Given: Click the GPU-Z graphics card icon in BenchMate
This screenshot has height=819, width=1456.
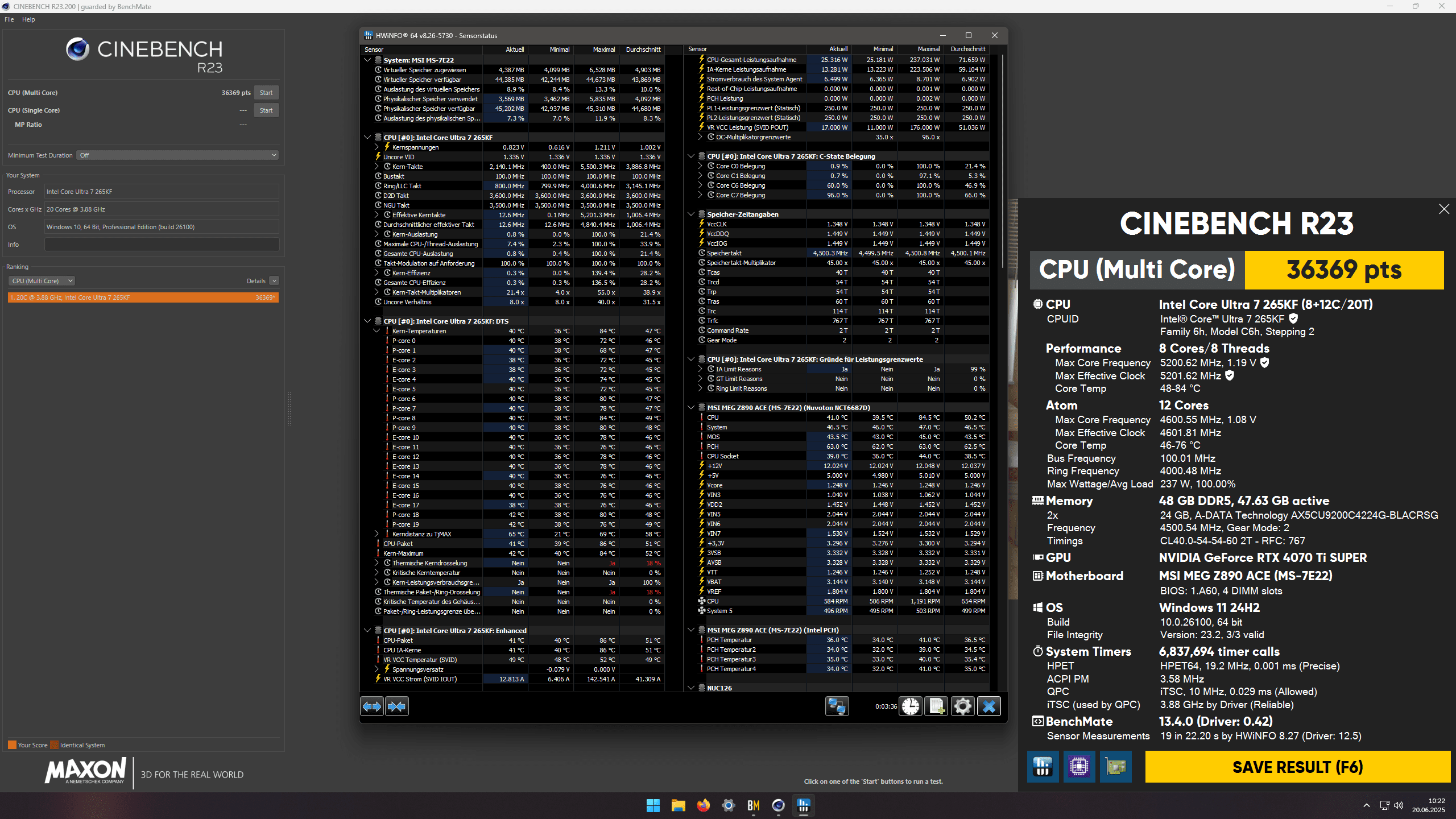Looking at the screenshot, I should tap(1115, 767).
